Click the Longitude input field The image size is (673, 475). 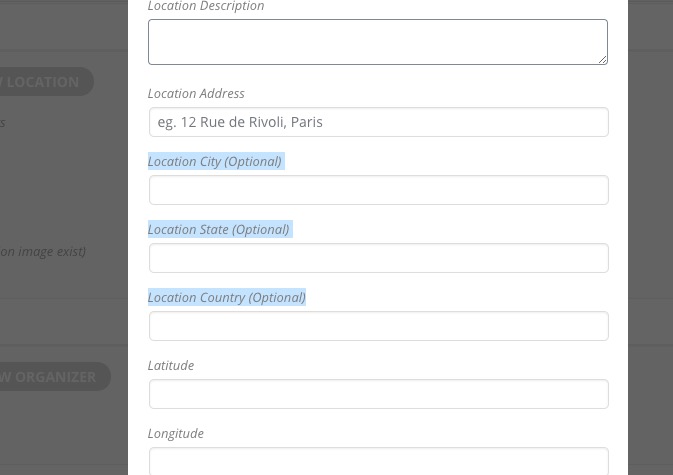[378, 461]
